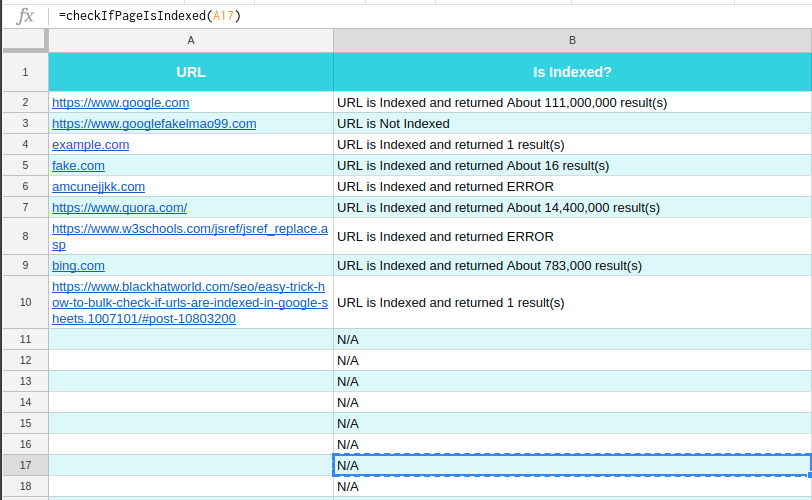Select cell 'About 14,400,000 result(s)'
Image resolution: width=812 pixels, height=500 pixels.
coord(572,208)
